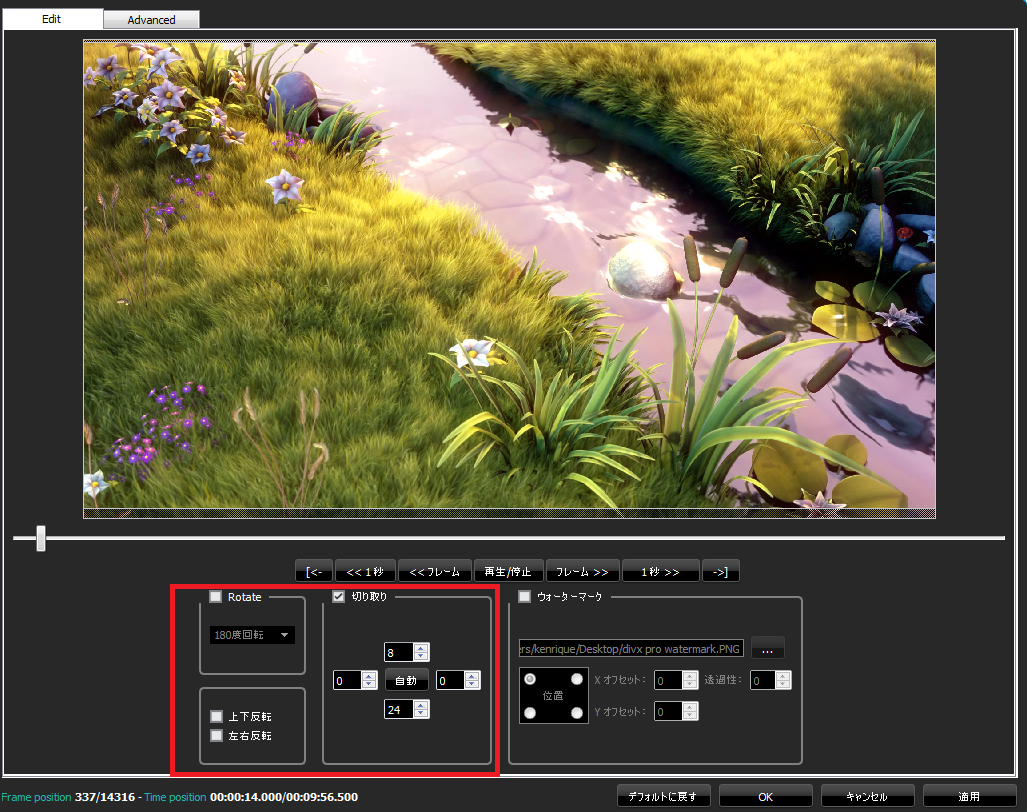Screen dimensions: 1027x812
Task: Decrease the bottom crop value with down arrow
Action: [420, 715]
